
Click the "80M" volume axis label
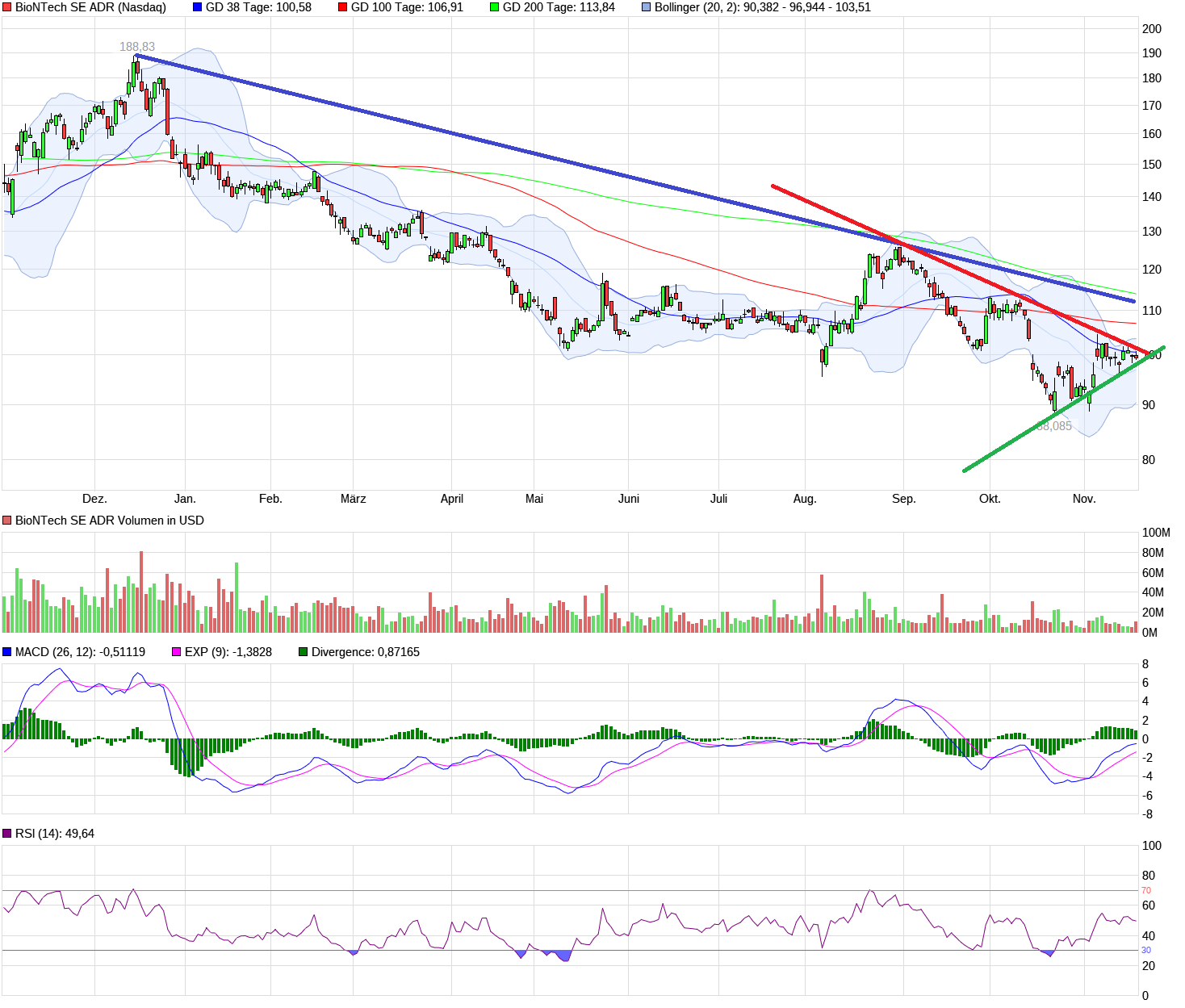coord(1153,553)
